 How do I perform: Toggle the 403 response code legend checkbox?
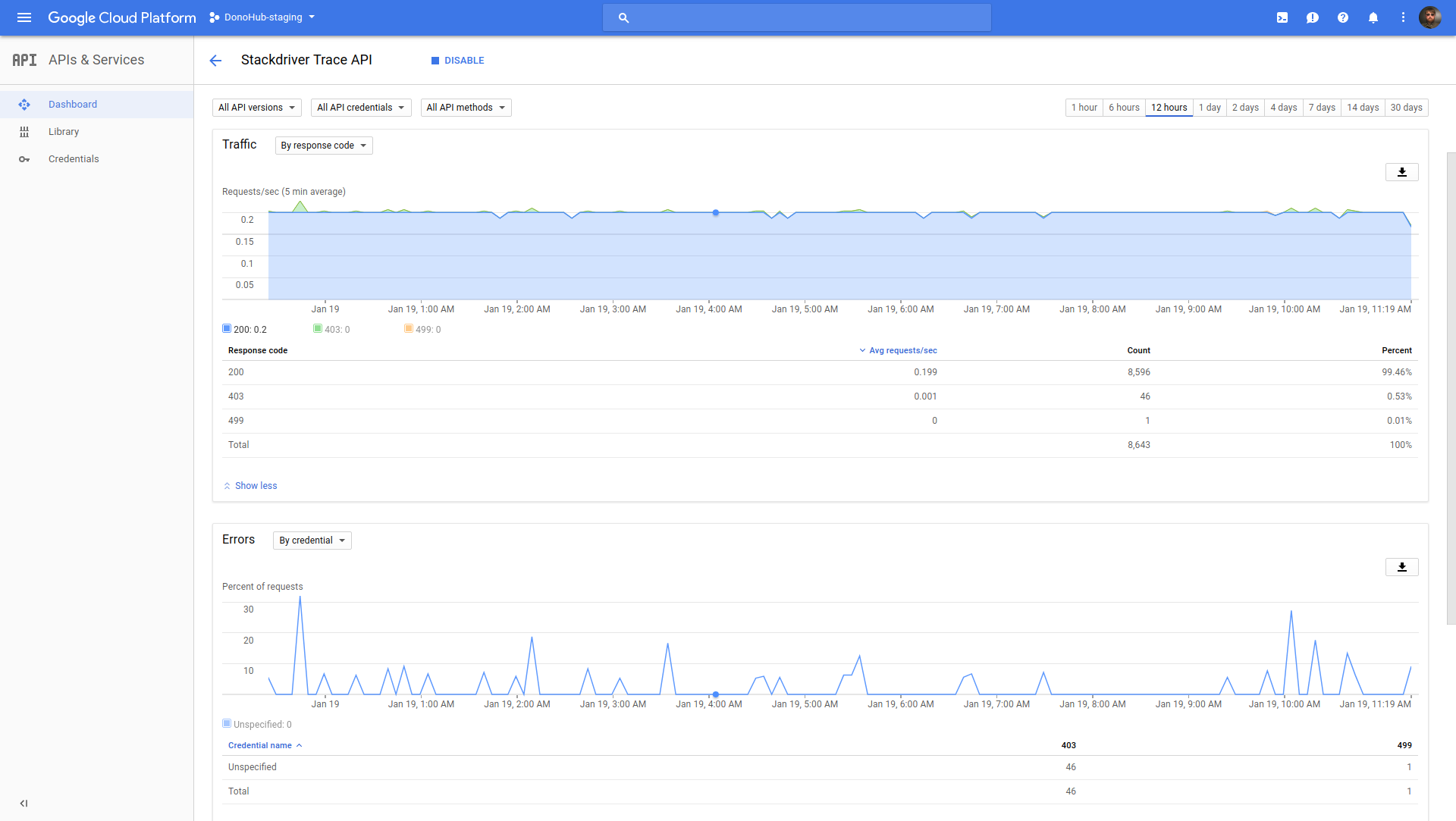[x=318, y=329]
